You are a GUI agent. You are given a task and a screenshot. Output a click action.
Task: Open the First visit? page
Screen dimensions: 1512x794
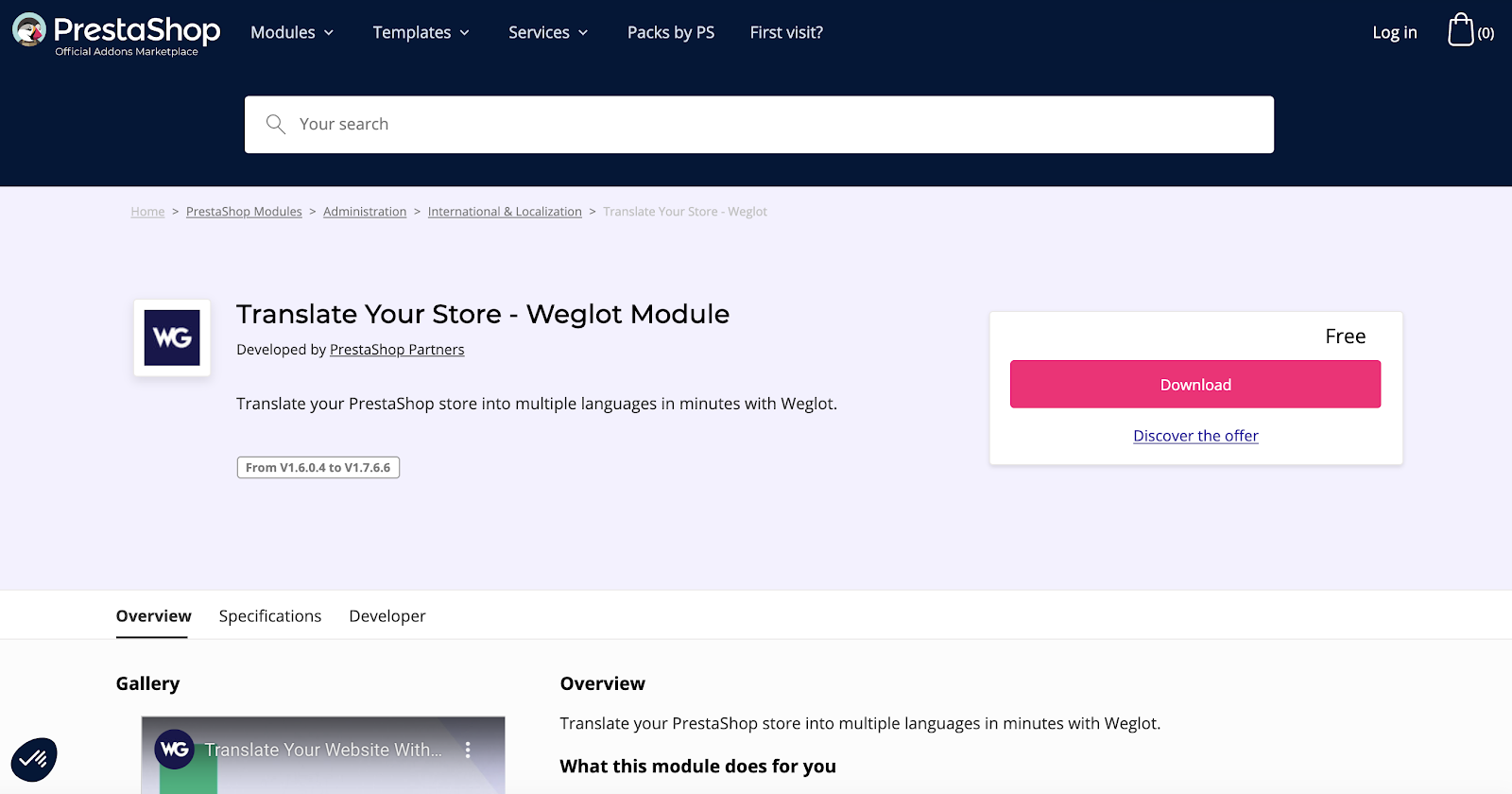click(x=786, y=32)
